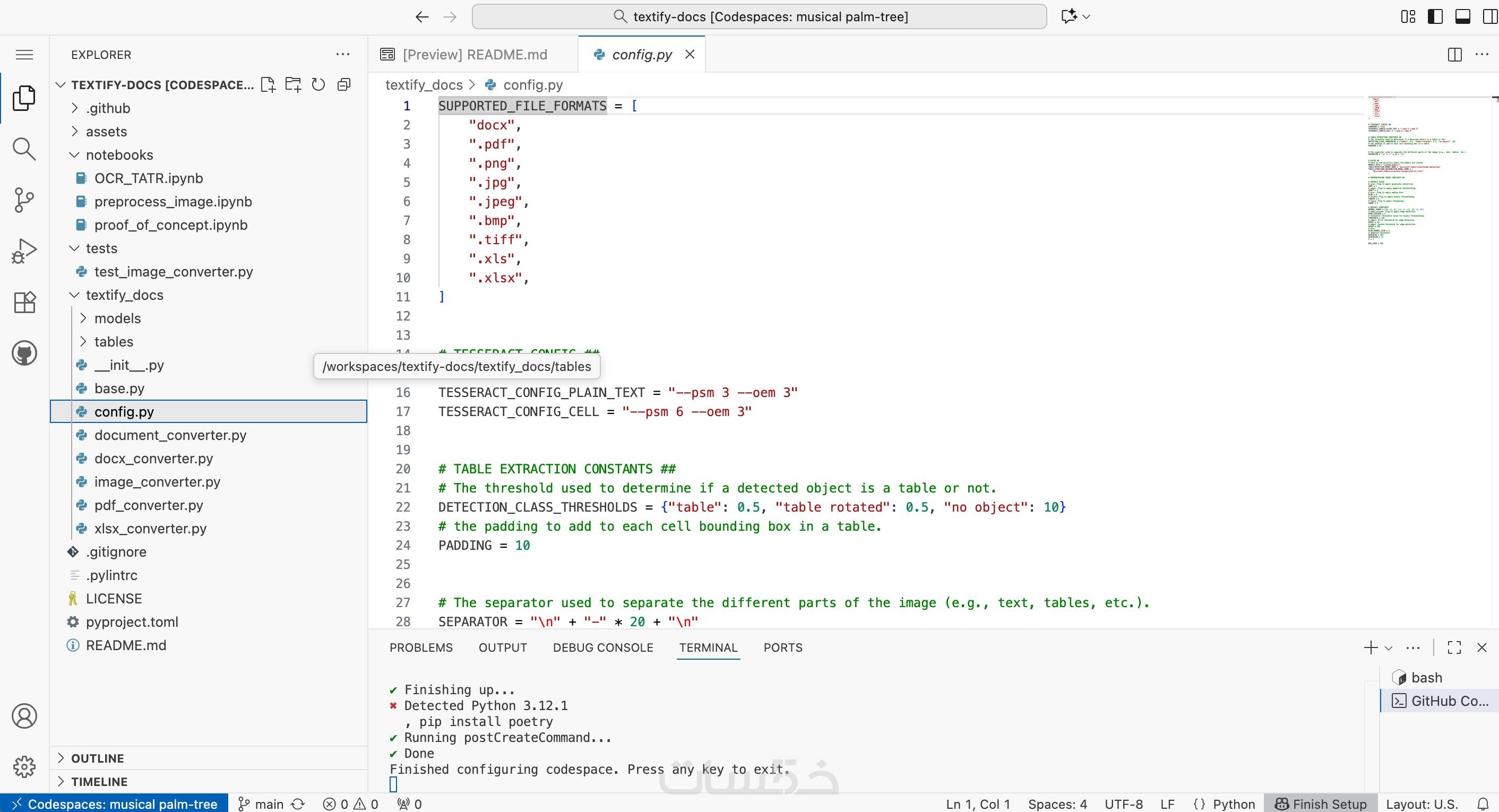1499x812 pixels.
Task: Open GitHub view in activity bar
Action: [24, 353]
